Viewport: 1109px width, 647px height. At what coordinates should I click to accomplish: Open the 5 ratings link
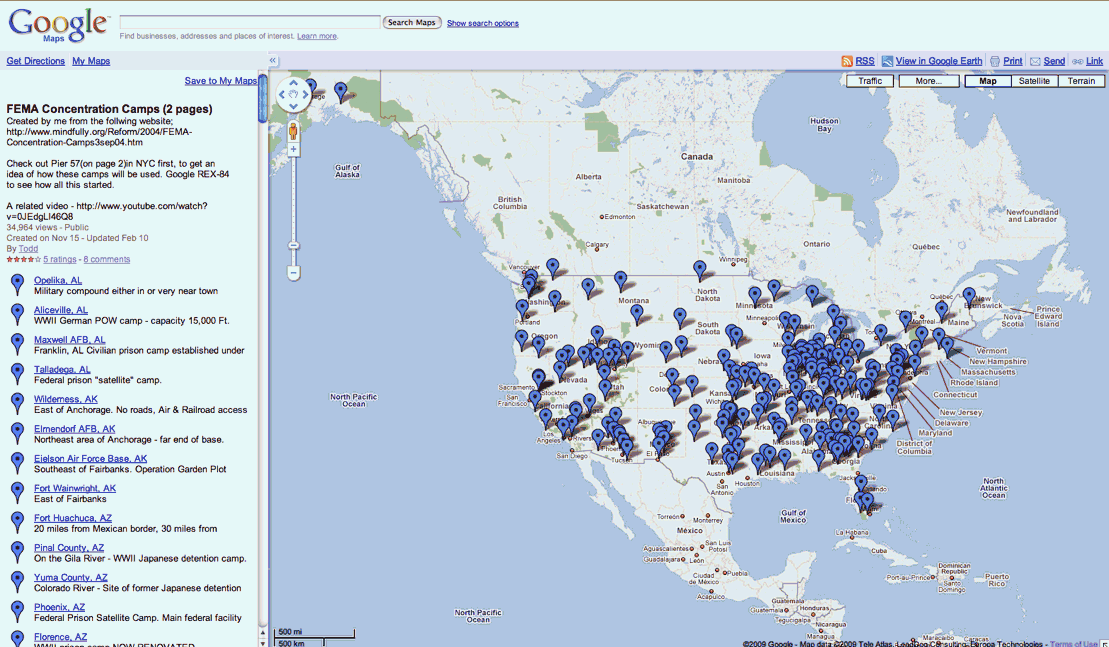[59, 260]
